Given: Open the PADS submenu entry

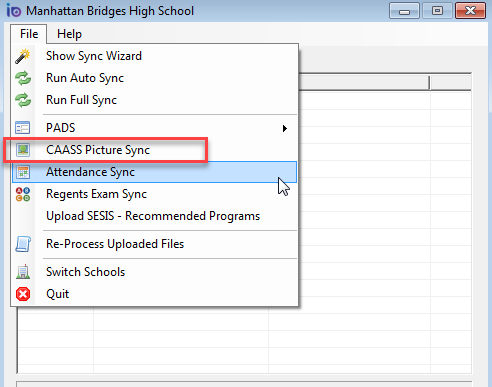Looking at the screenshot, I should 154,128.
